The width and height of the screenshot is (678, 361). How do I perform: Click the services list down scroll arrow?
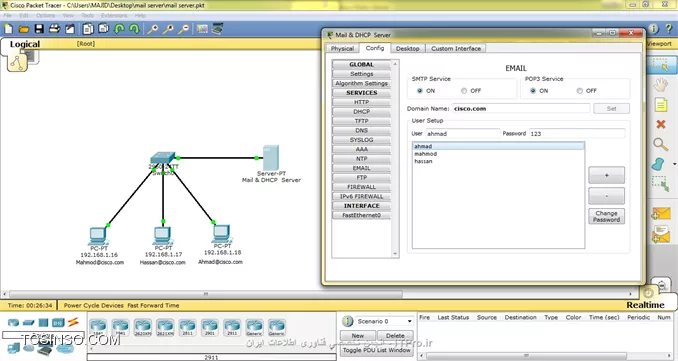click(x=395, y=254)
